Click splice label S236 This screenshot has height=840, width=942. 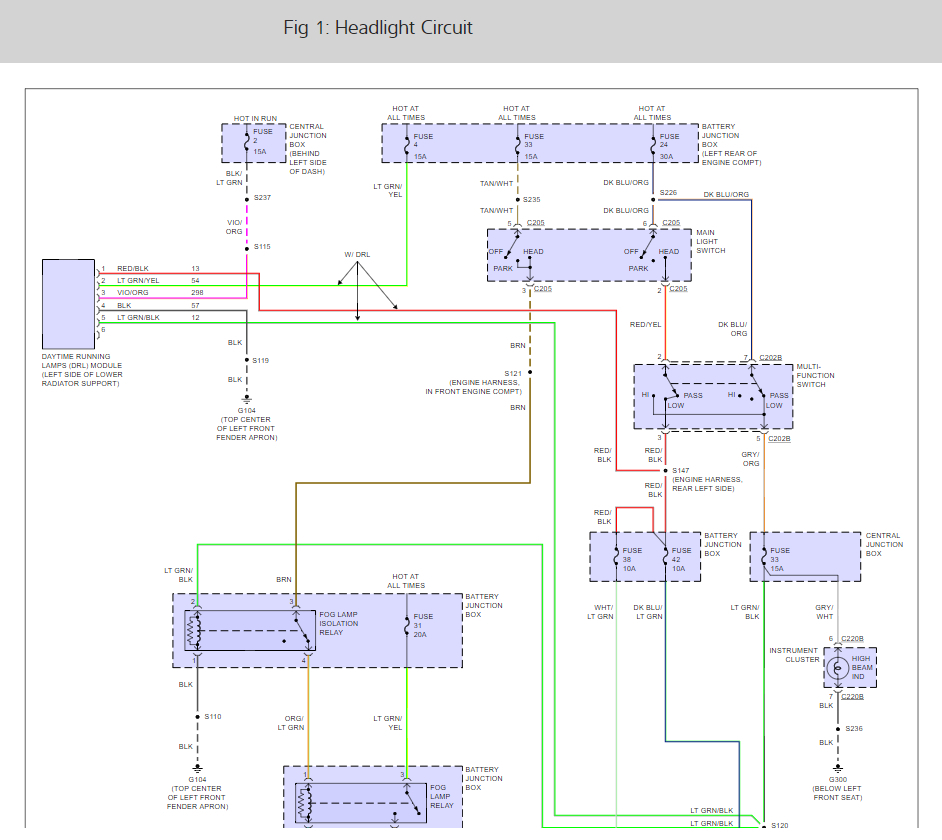coord(854,728)
